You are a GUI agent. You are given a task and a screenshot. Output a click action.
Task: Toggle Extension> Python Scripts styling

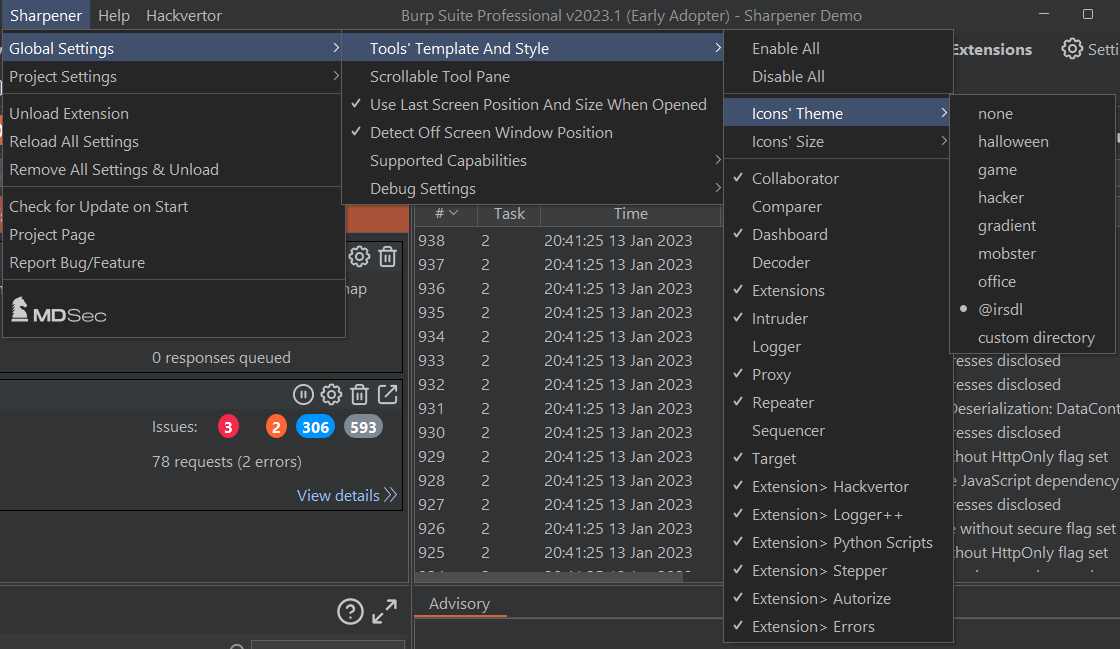click(838, 543)
